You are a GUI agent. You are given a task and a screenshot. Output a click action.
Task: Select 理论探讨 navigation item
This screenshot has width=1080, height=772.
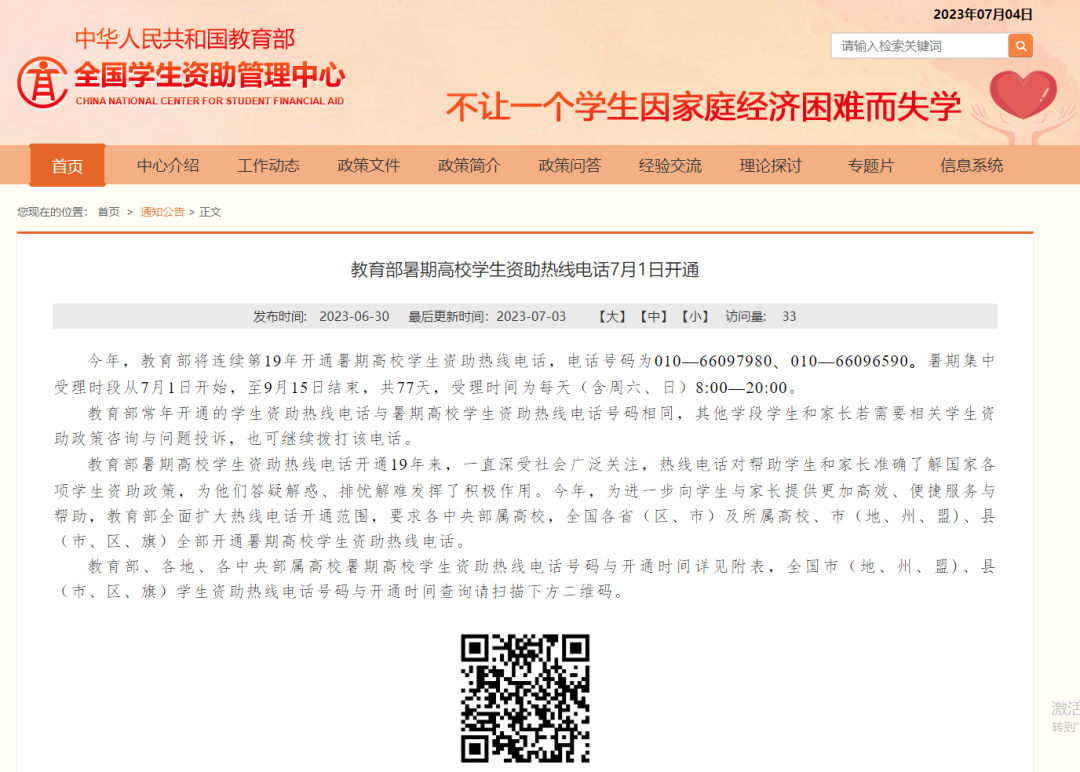click(771, 166)
